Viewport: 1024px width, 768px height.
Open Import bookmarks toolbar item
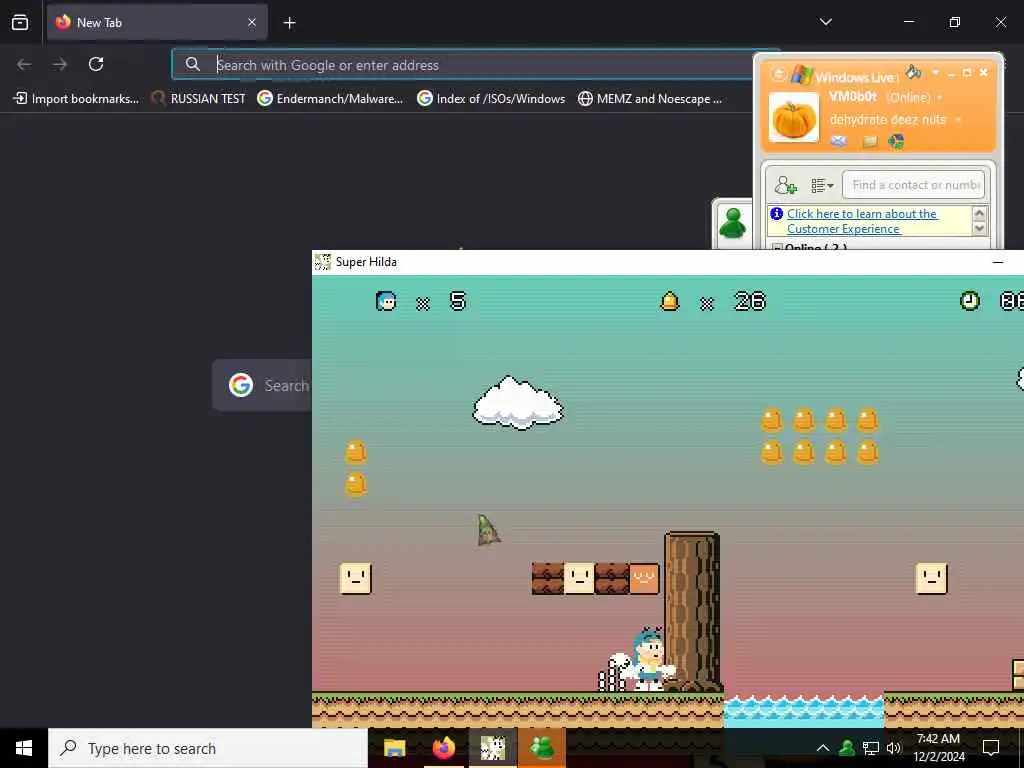coord(76,99)
